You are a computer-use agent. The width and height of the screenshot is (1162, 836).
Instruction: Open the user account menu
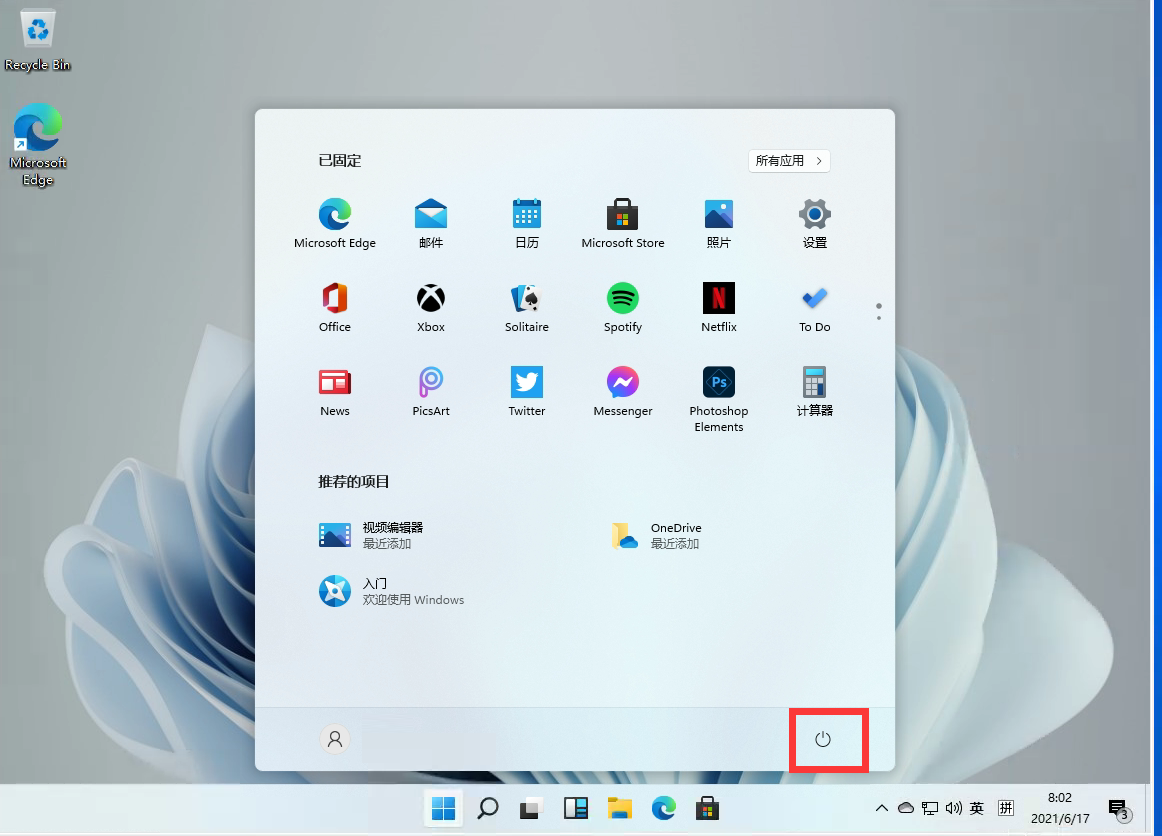335,740
